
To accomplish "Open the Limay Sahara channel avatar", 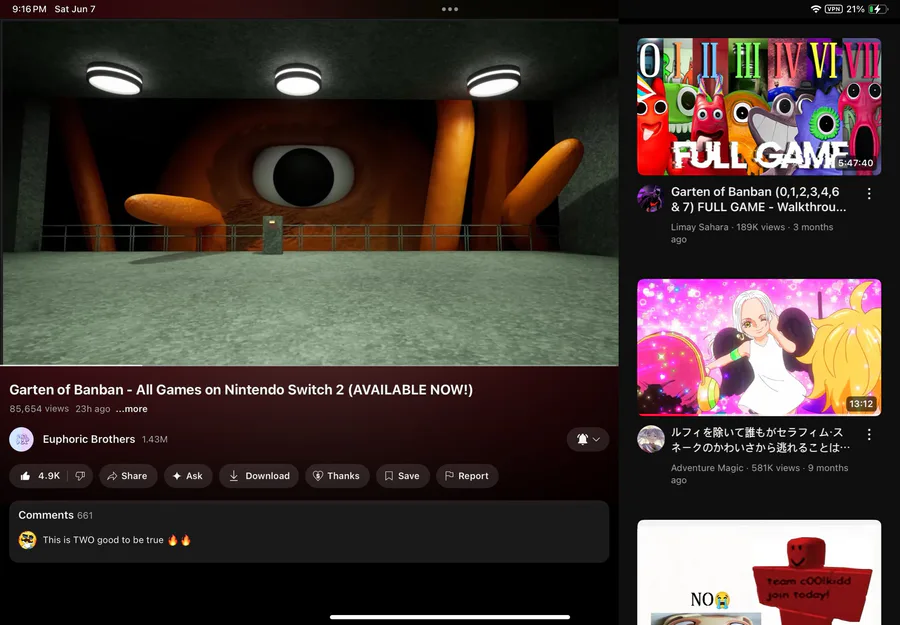I will pos(650,199).
